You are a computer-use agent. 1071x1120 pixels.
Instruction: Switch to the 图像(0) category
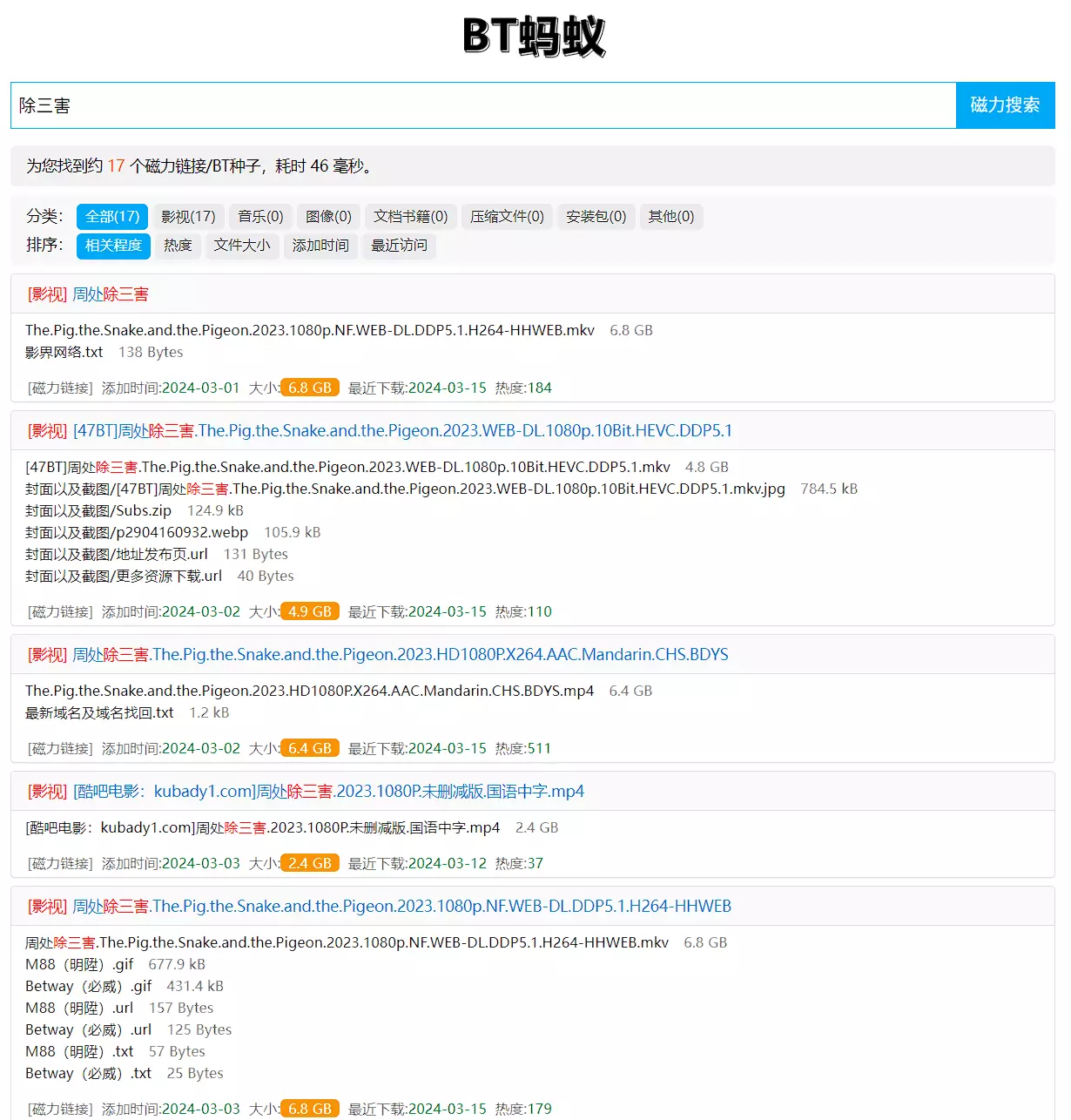(328, 217)
